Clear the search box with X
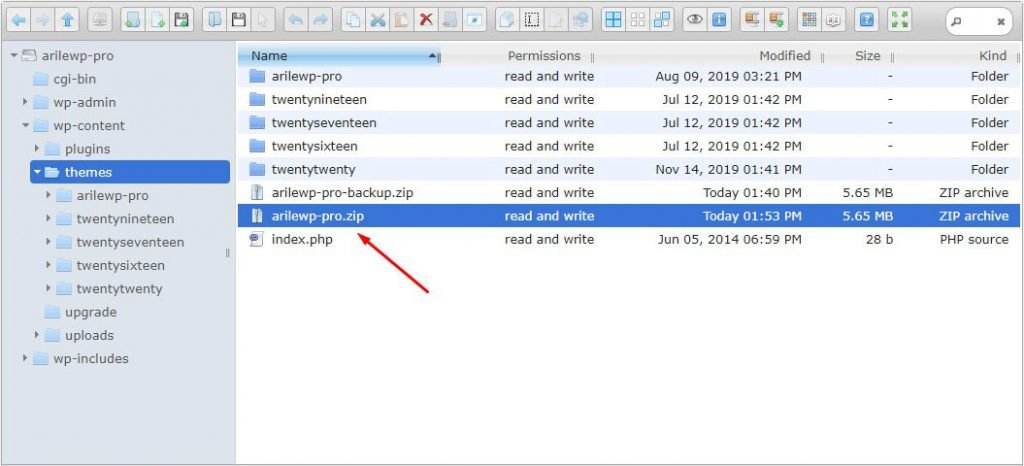1024x466 pixels. point(1000,22)
